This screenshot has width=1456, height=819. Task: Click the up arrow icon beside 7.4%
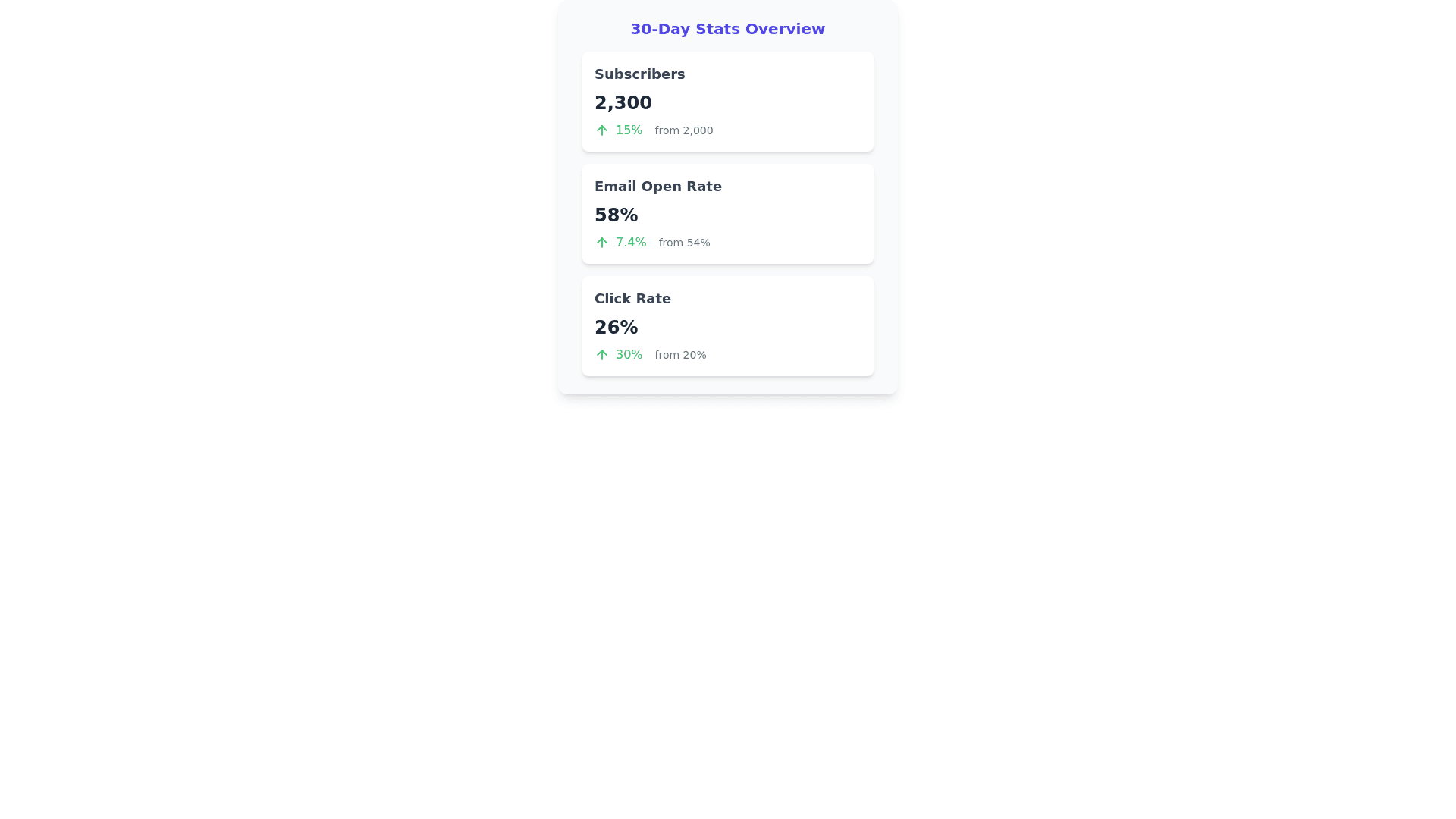pos(601,243)
